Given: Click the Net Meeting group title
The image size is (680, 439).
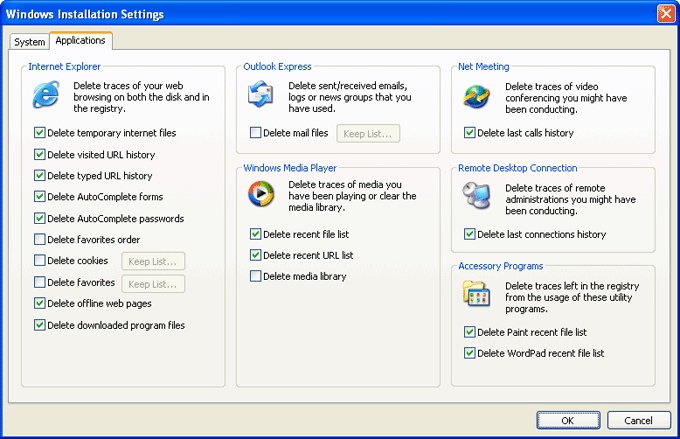Looking at the screenshot, I should click(x=484, y=66).
